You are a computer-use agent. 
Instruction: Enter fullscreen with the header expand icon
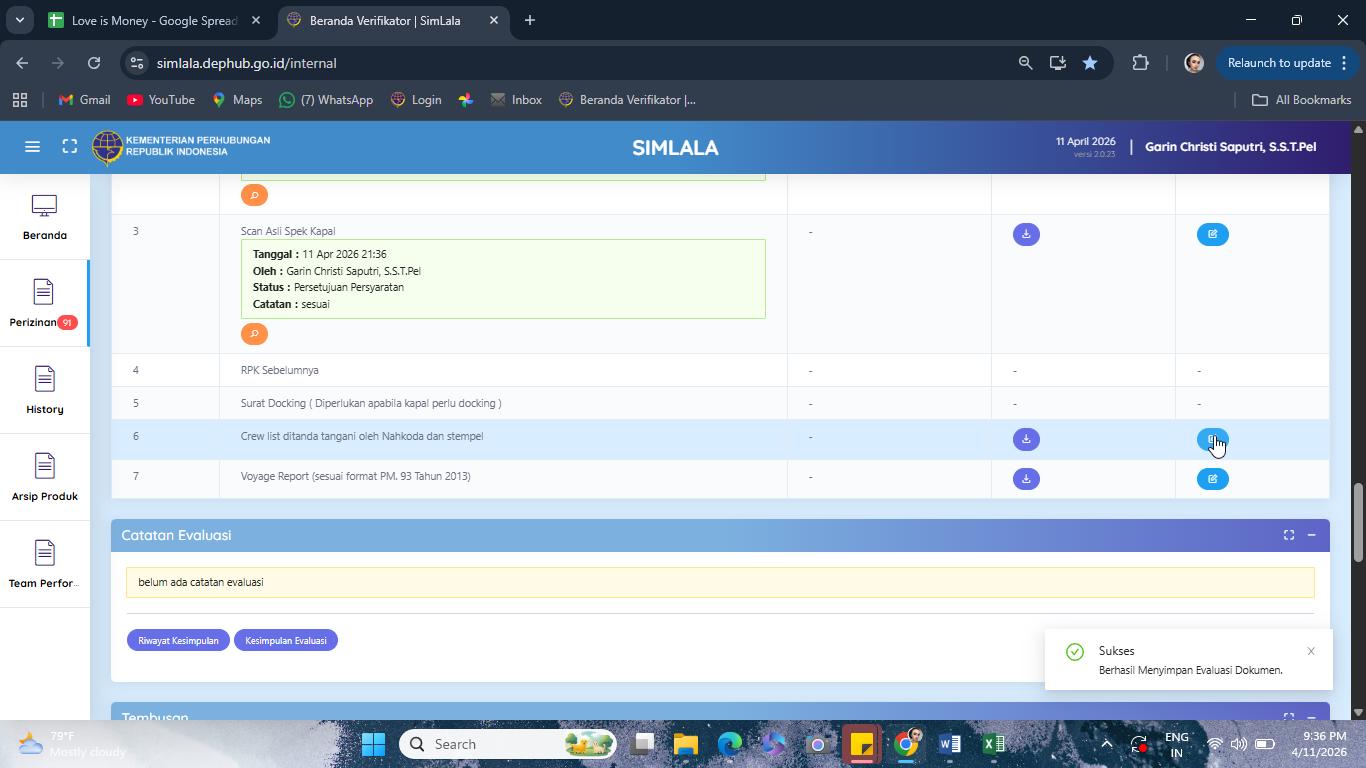tap(69, 147)
